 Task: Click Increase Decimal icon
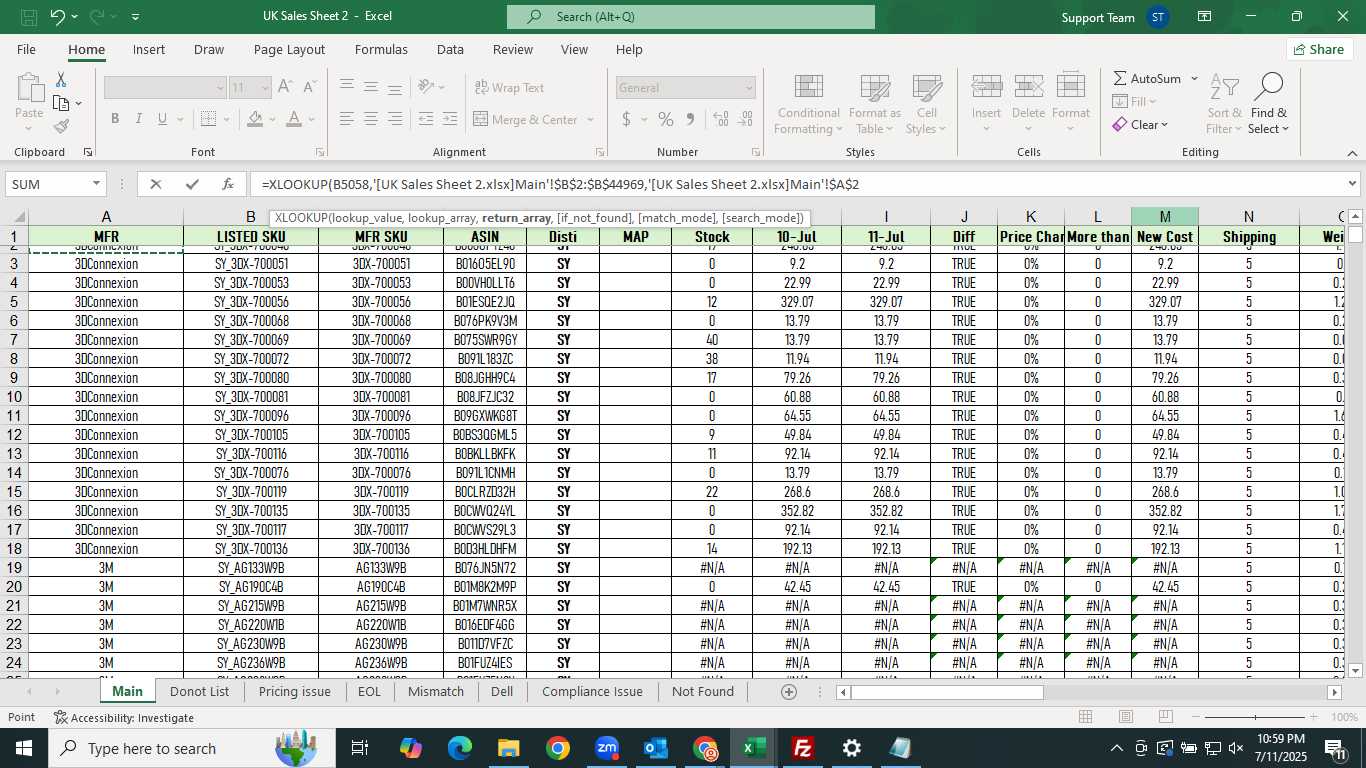pyautogui.click(x=720, y=119)
